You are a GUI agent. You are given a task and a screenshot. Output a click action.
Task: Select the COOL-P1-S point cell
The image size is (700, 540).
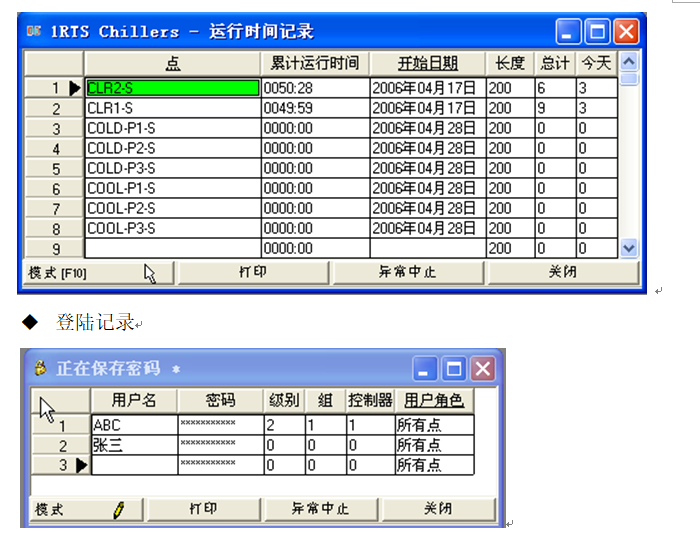(173, 188)
